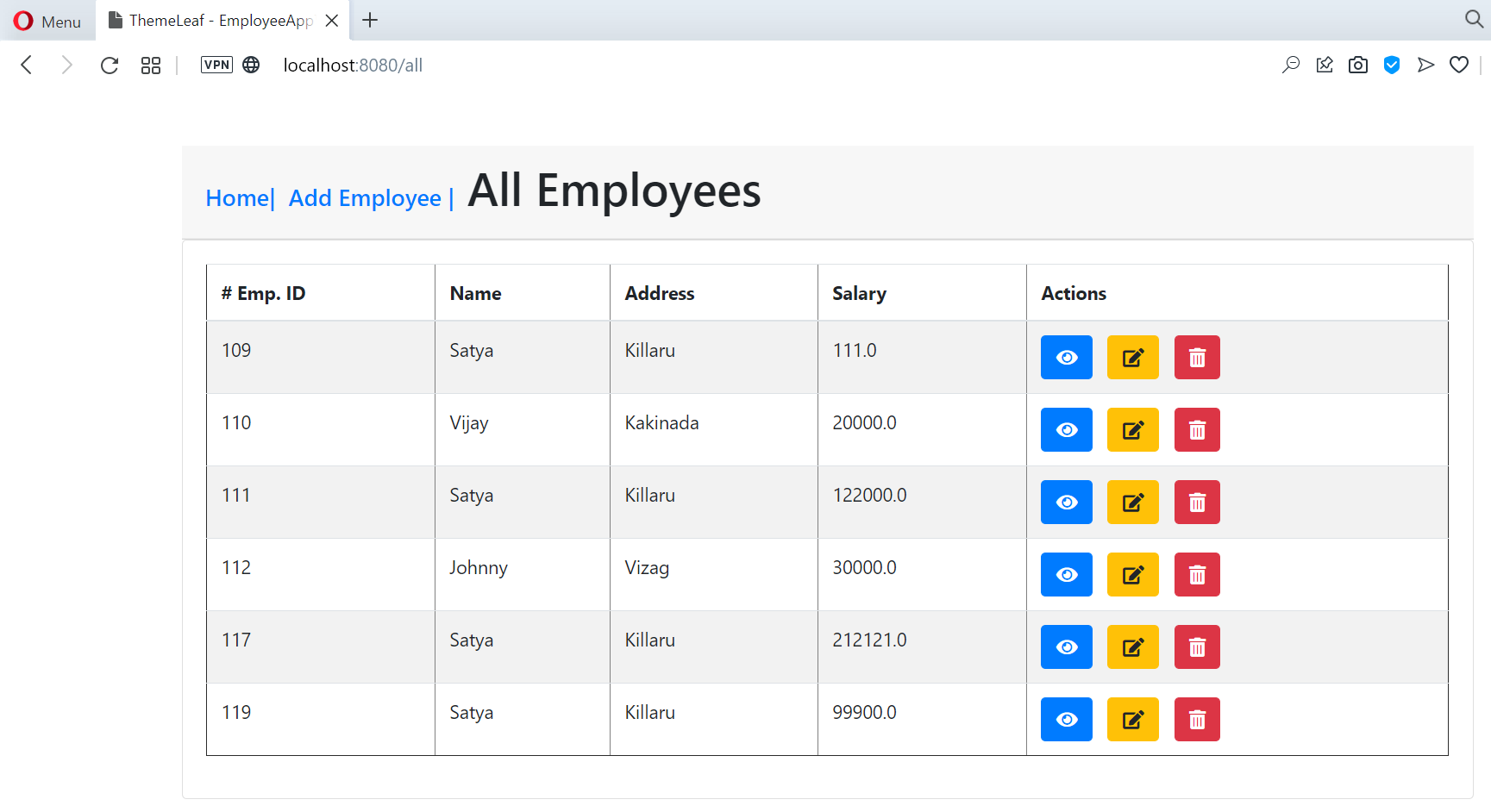Open Opera snapshot camera tool
This screenshot has height=812, width=1491.
[x=1358, y=66]
